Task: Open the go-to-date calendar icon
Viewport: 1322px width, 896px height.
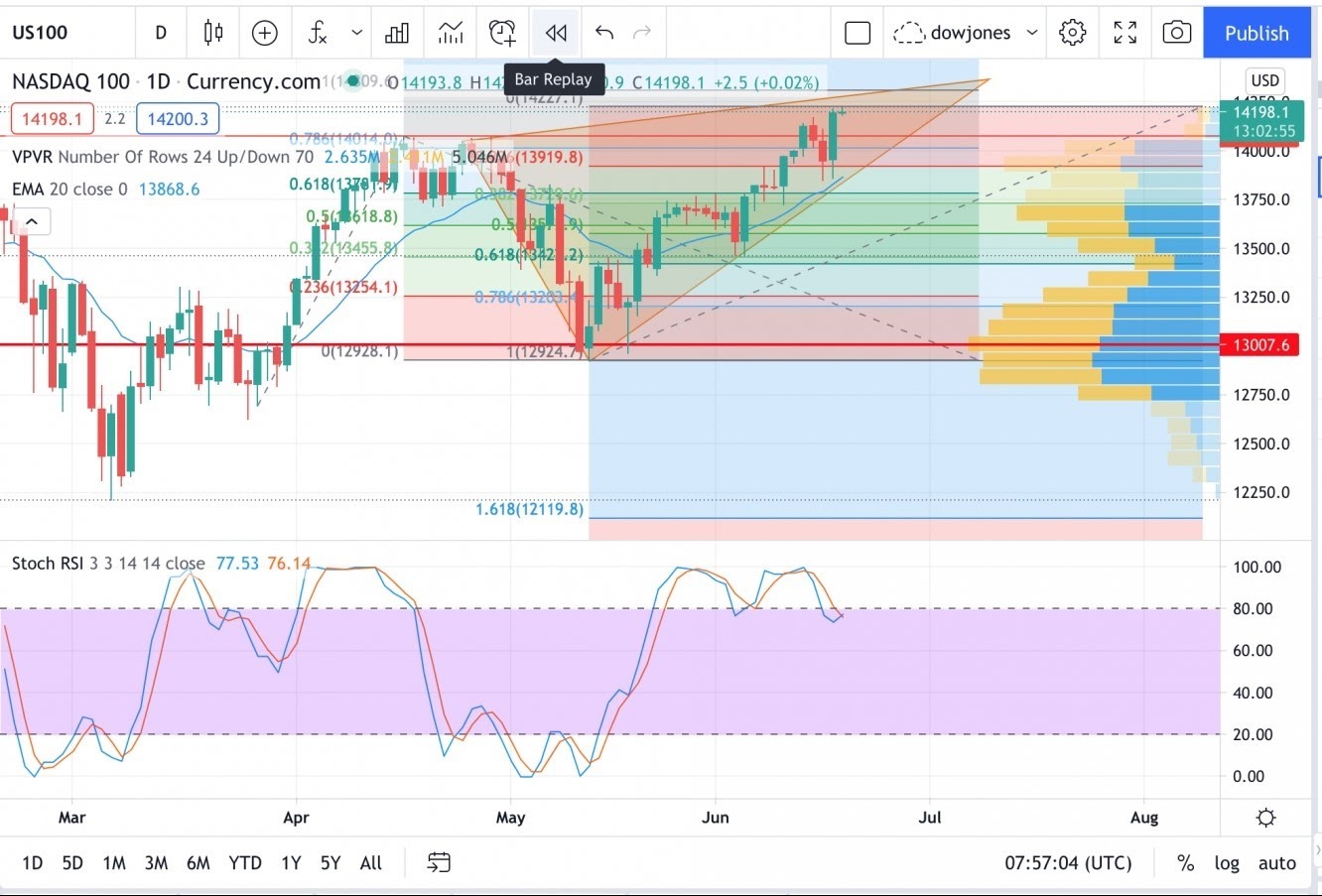Action: pos(439,862)
